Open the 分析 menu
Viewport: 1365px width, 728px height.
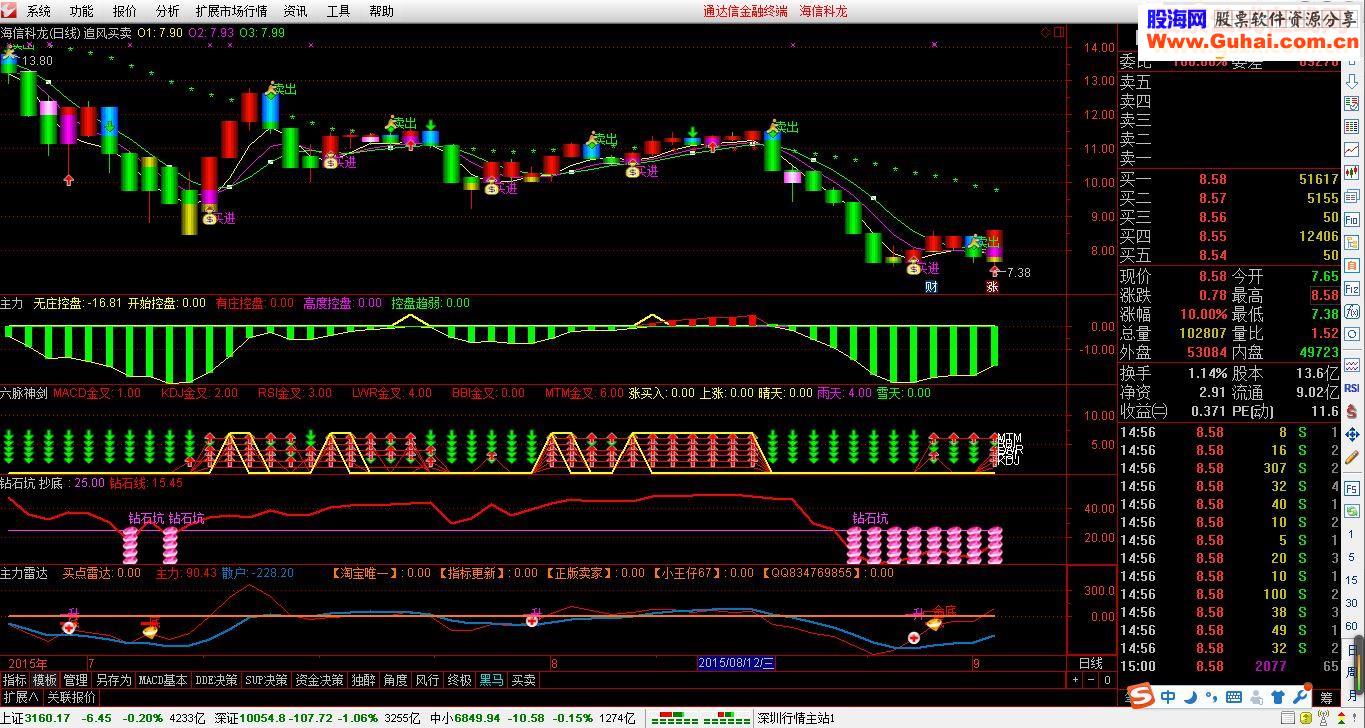click(x=168, y=11)
